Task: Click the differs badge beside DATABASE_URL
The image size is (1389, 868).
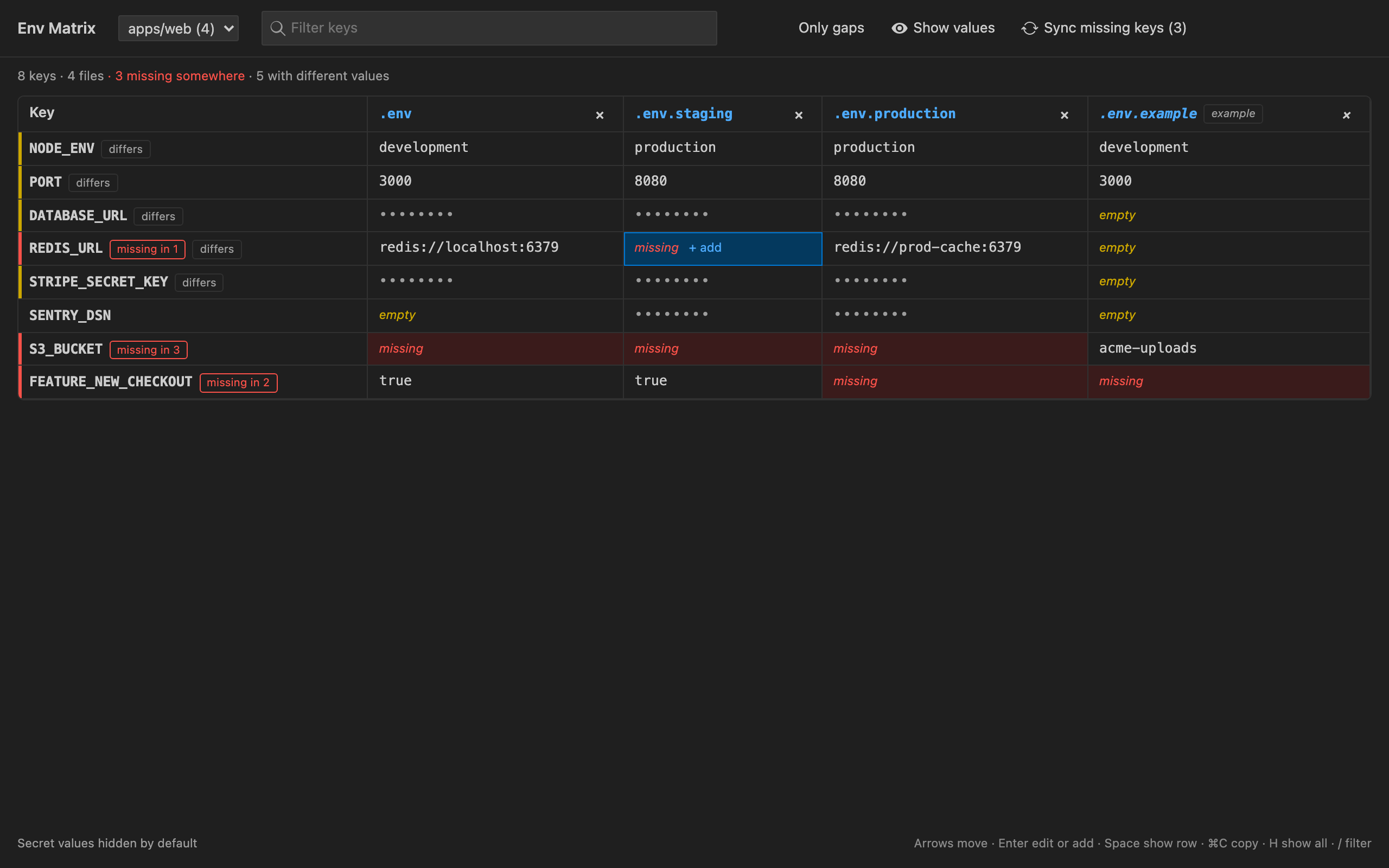Action: [x=158, y=216]
